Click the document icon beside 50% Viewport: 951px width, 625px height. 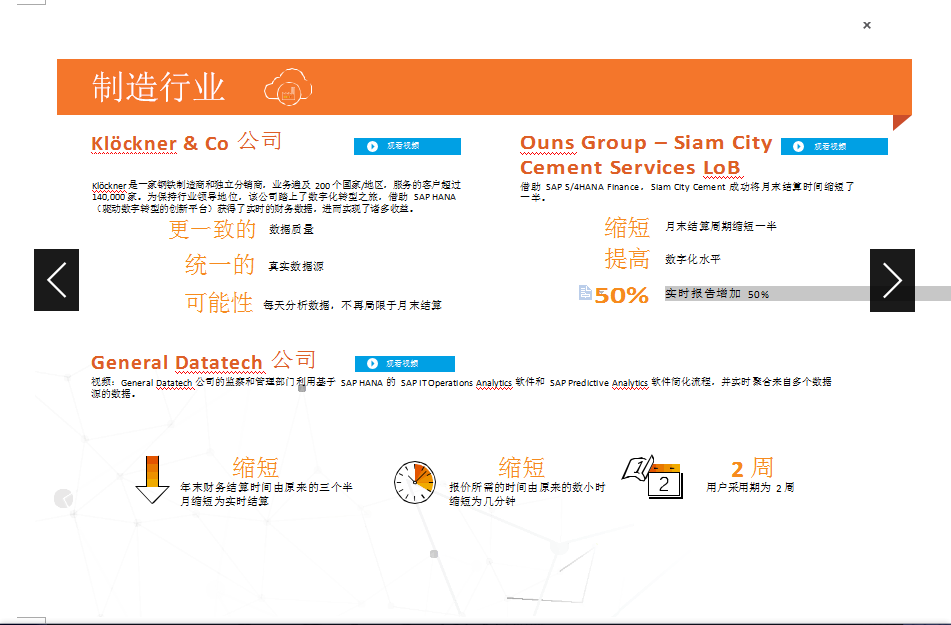(585, 292)
